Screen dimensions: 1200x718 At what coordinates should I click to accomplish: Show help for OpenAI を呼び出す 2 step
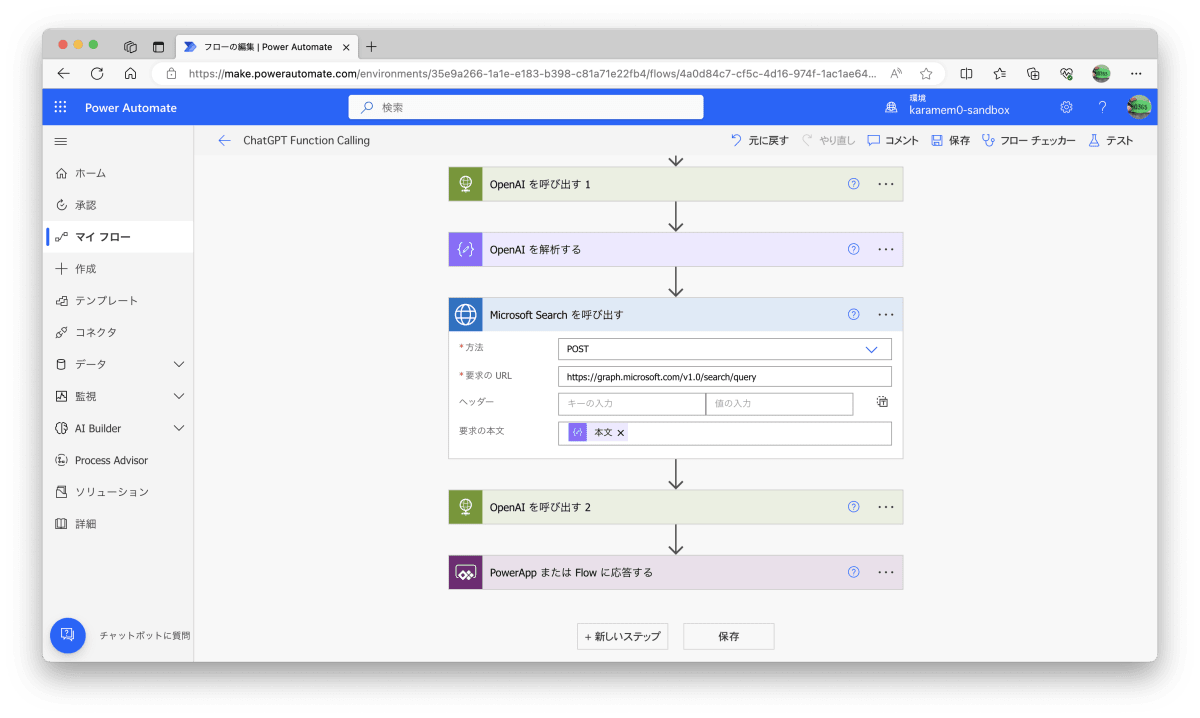click(x=853, y=507)
